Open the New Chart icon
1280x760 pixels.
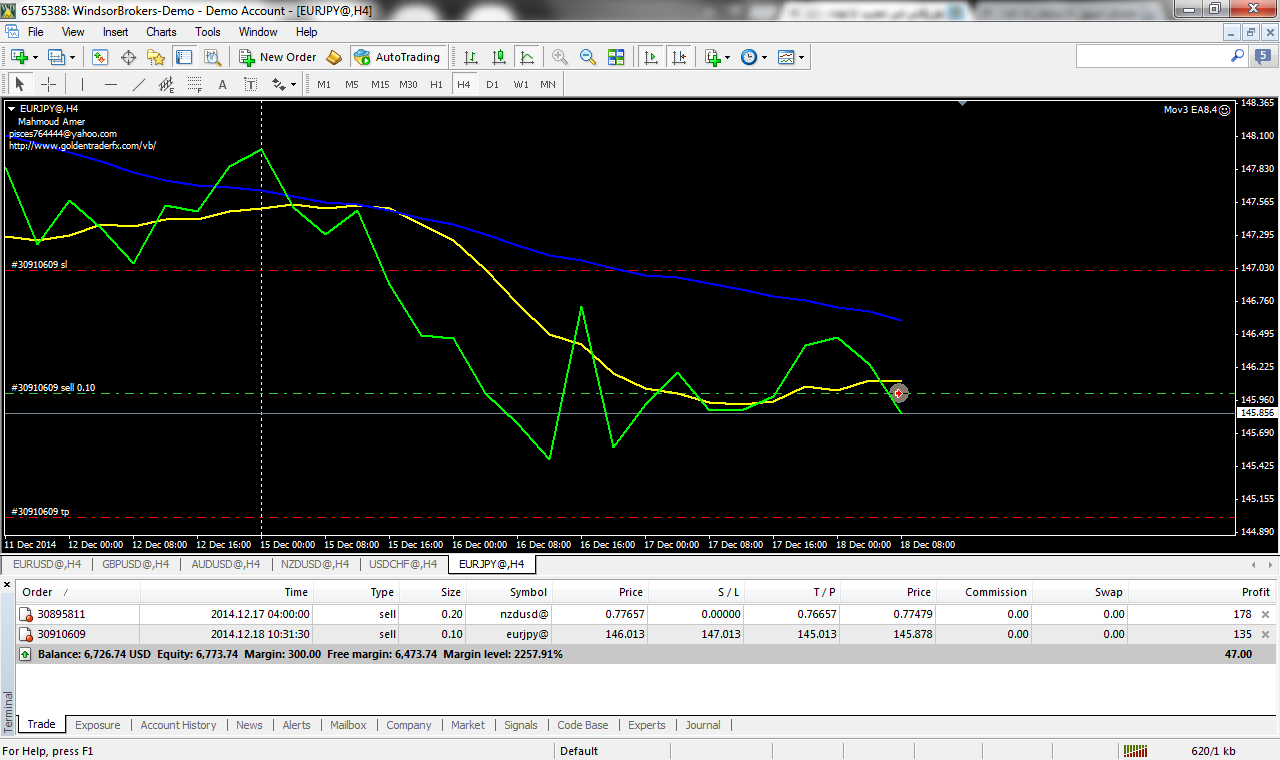coord(19,57)
